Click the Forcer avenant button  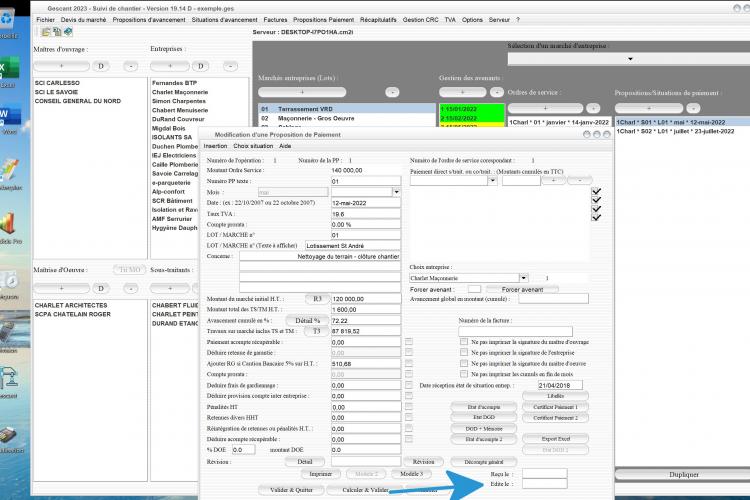(x=522, y=289)
